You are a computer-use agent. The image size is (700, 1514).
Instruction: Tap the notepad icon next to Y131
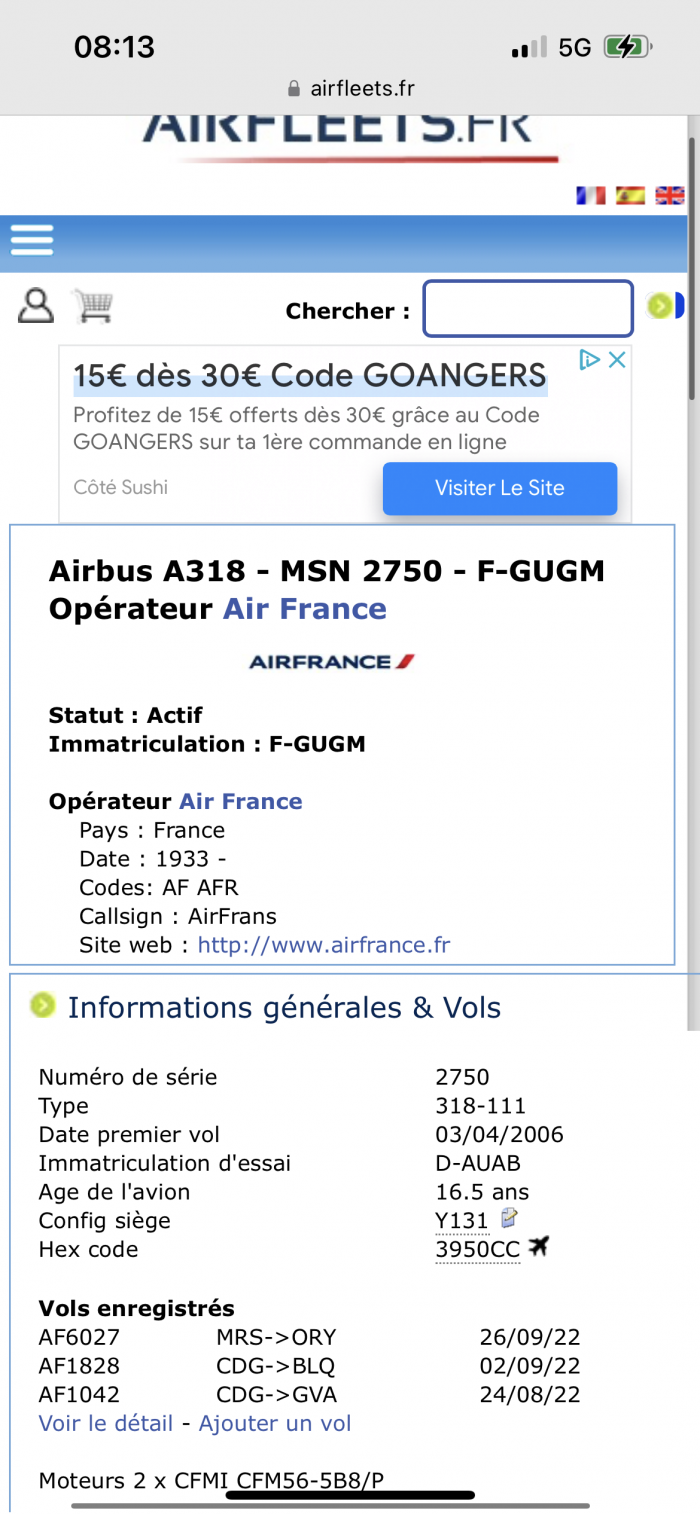click(x=509, y=1218)
